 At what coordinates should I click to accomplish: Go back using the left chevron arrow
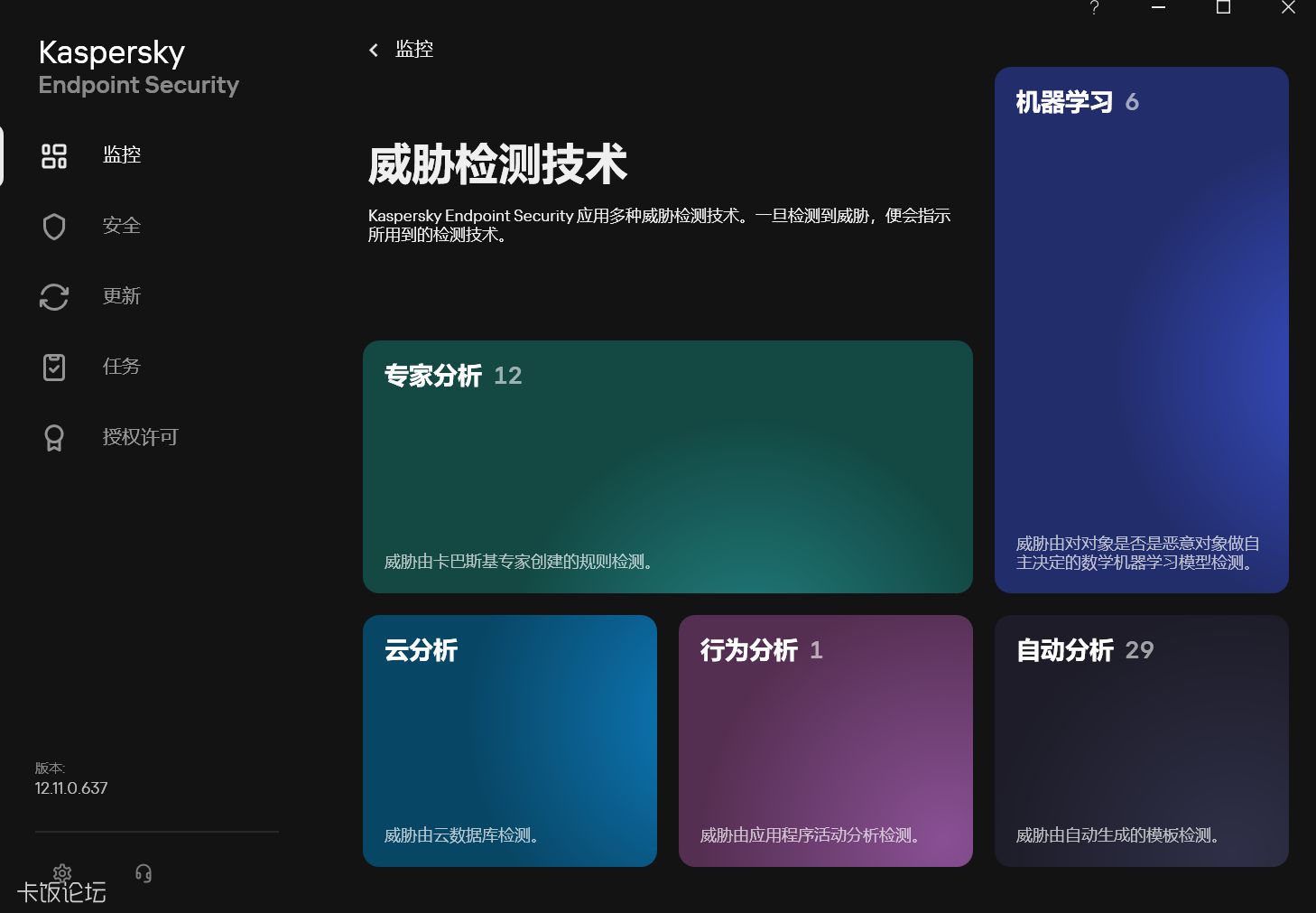[374, 50]
